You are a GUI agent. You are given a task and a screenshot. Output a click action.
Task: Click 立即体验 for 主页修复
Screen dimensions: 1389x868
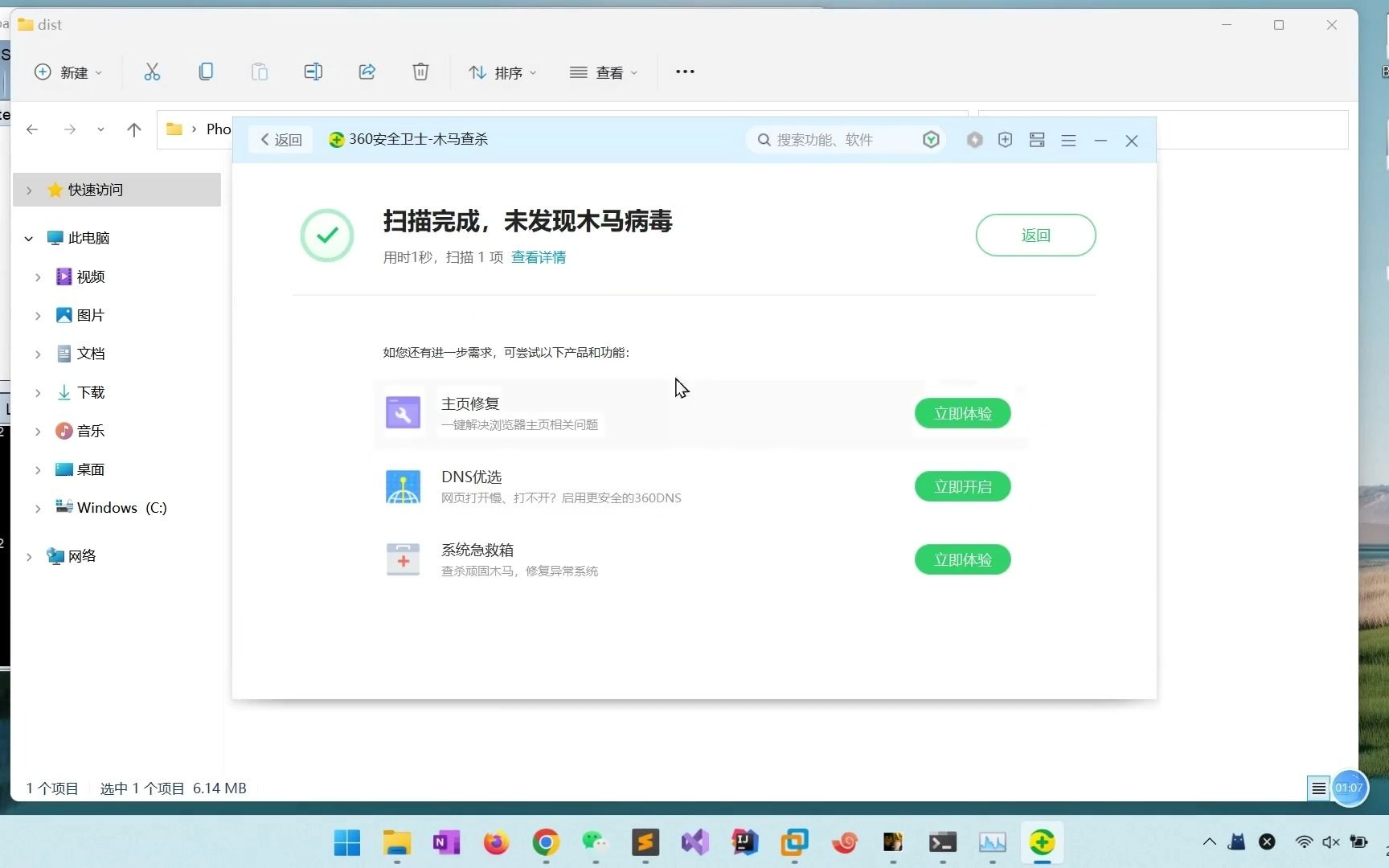tap(962, 414)
